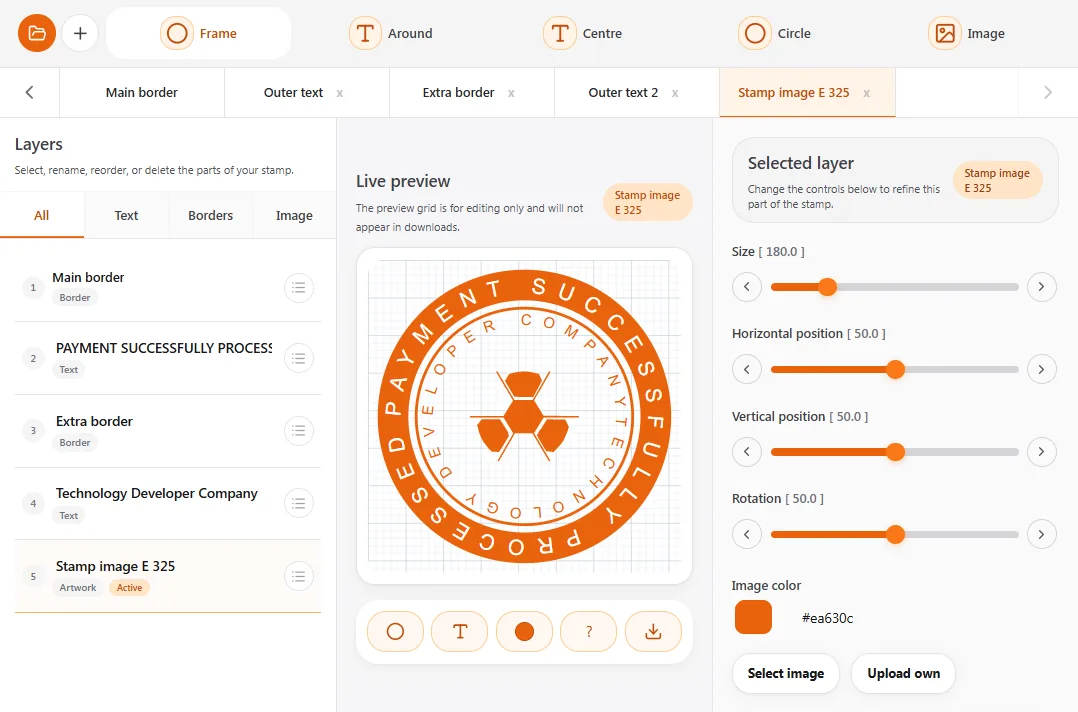Click the #ea630c color hex value
The image size is (1078, 712).
tap(828, 618)
